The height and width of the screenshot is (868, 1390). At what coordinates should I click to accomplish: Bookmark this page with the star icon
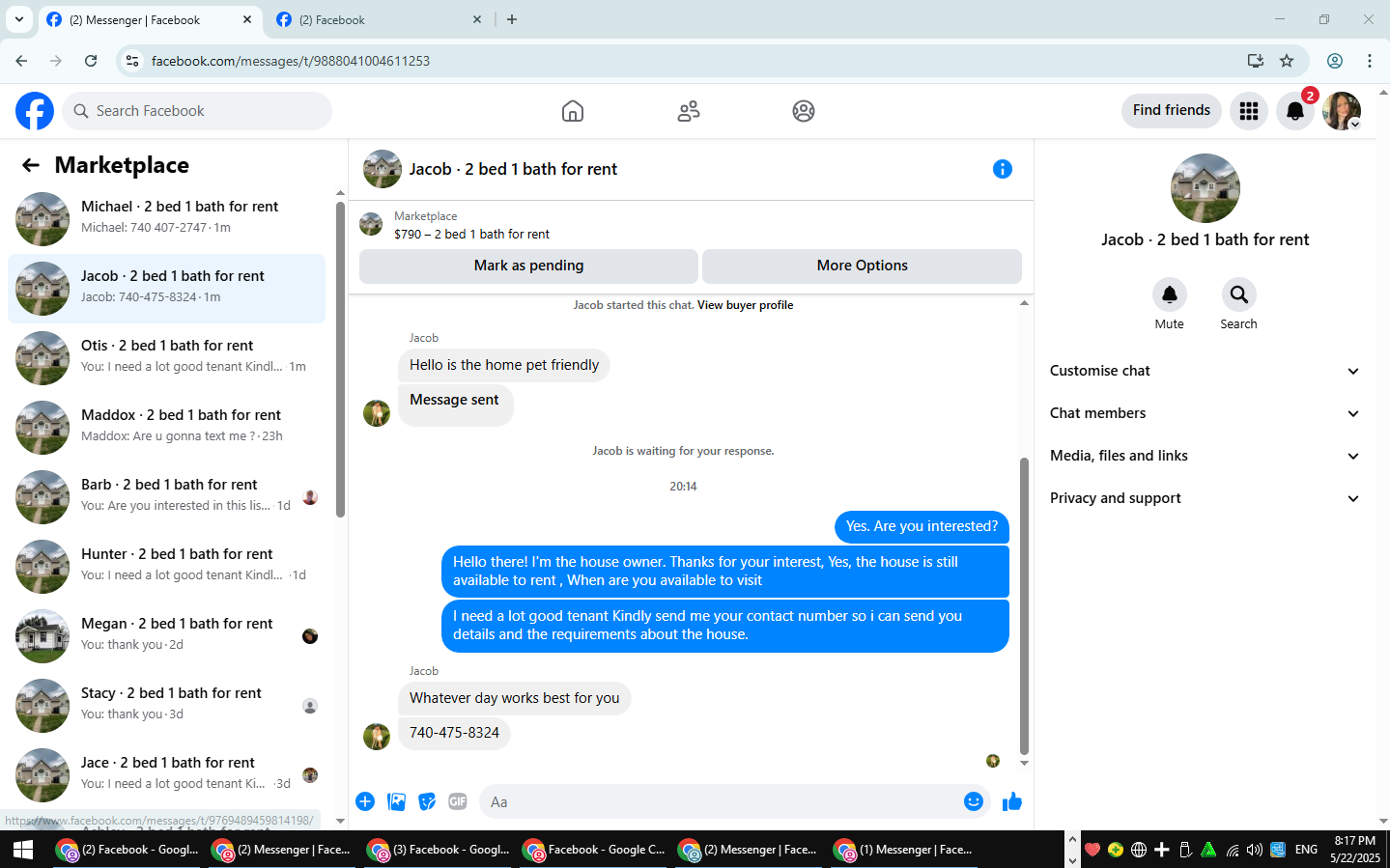click(1287, 61)
